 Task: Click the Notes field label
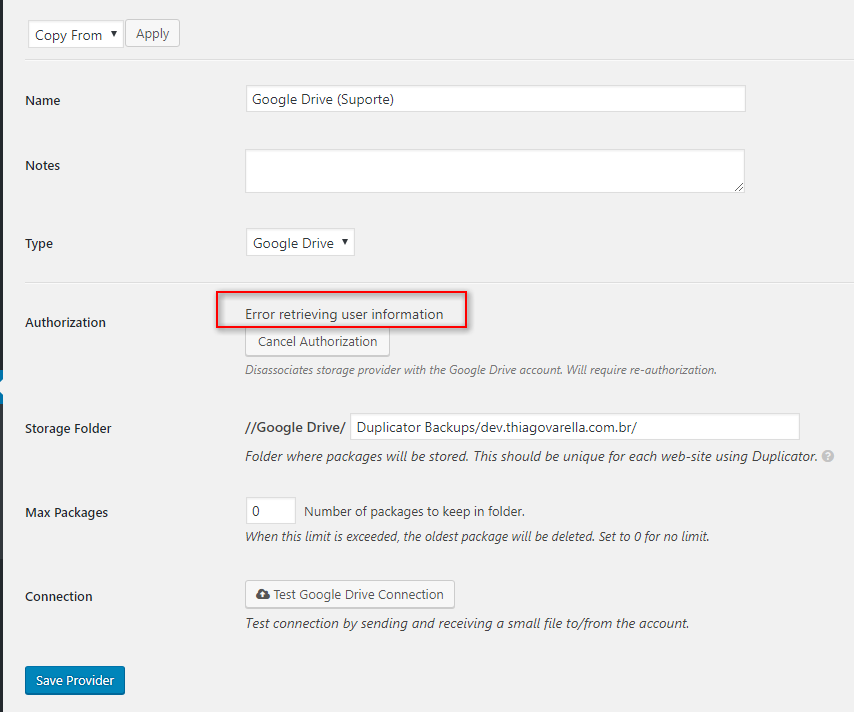tap(43, 165)
